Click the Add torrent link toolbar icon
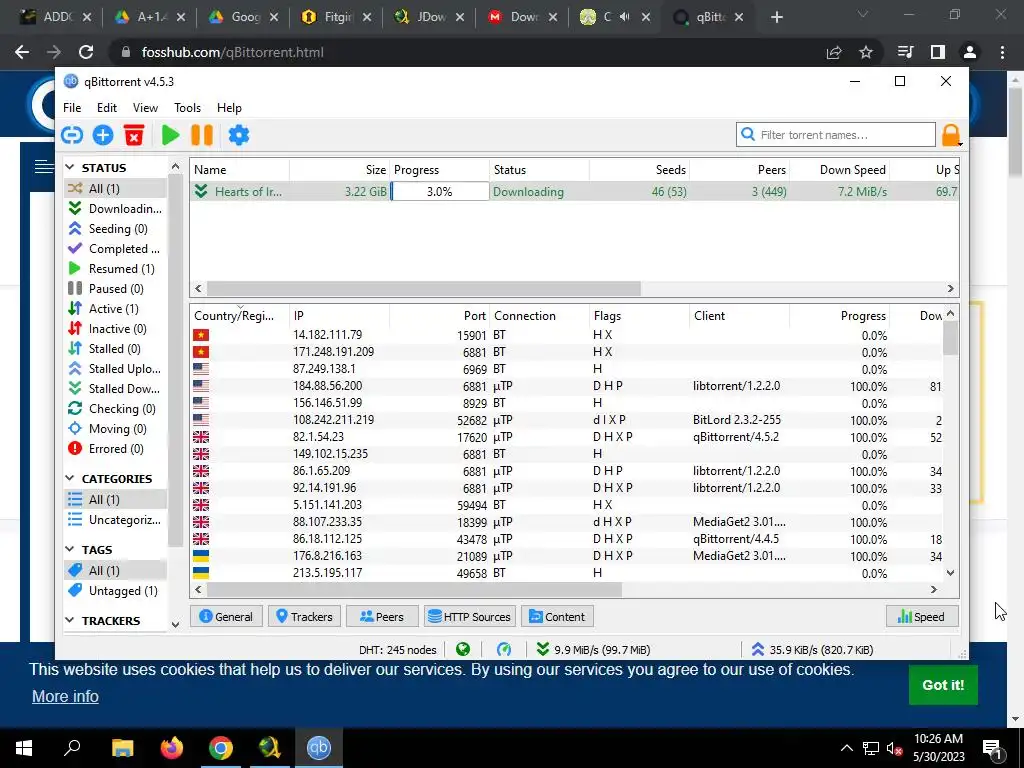The width and height of the screenshot is (1024, 768). (72, 135)
